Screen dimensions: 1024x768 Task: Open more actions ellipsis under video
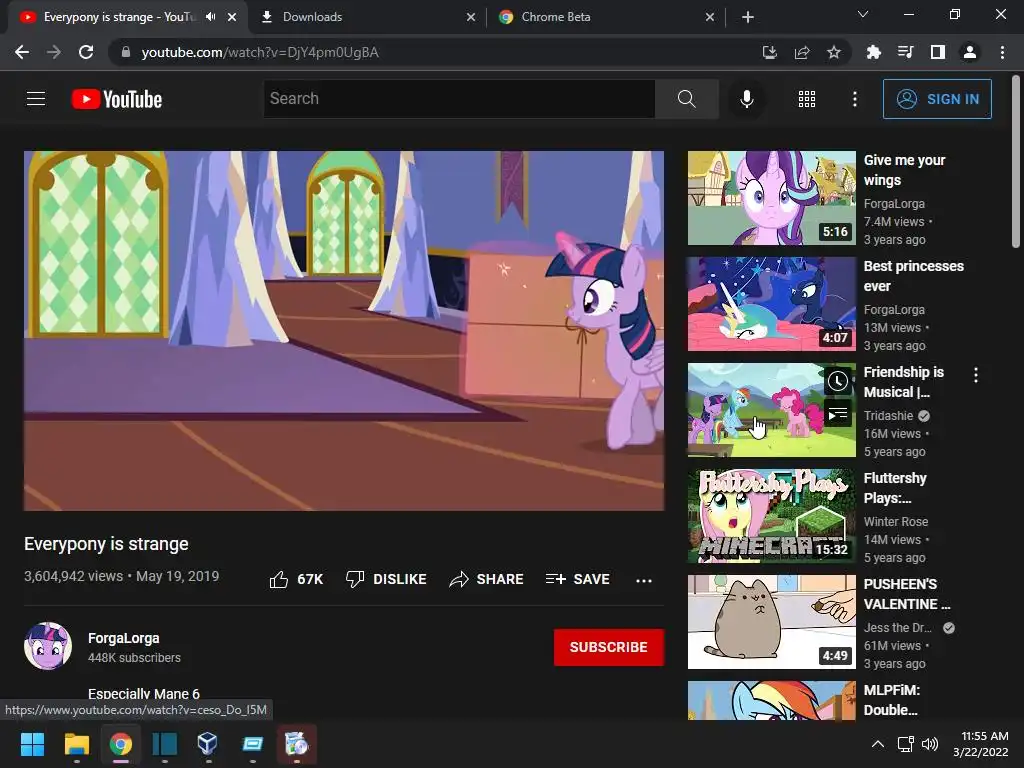click(x=644, y=580)
